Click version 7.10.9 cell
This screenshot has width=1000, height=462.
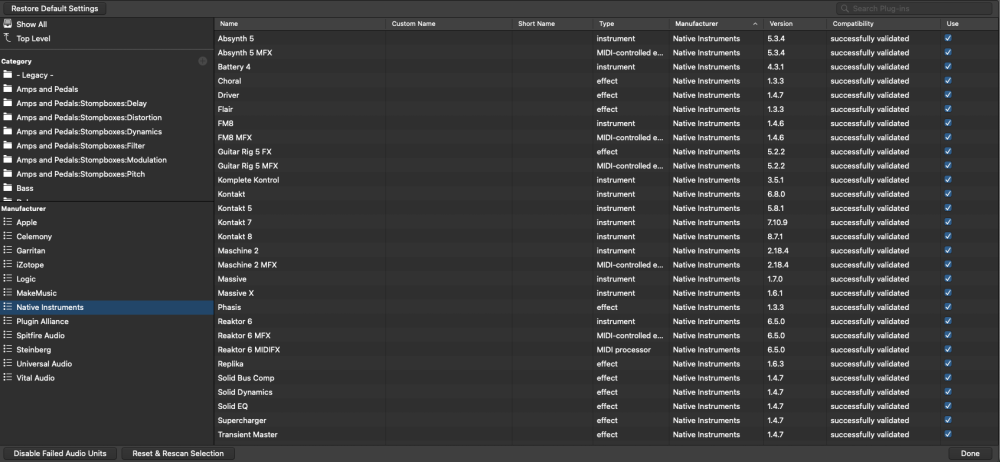777,222
